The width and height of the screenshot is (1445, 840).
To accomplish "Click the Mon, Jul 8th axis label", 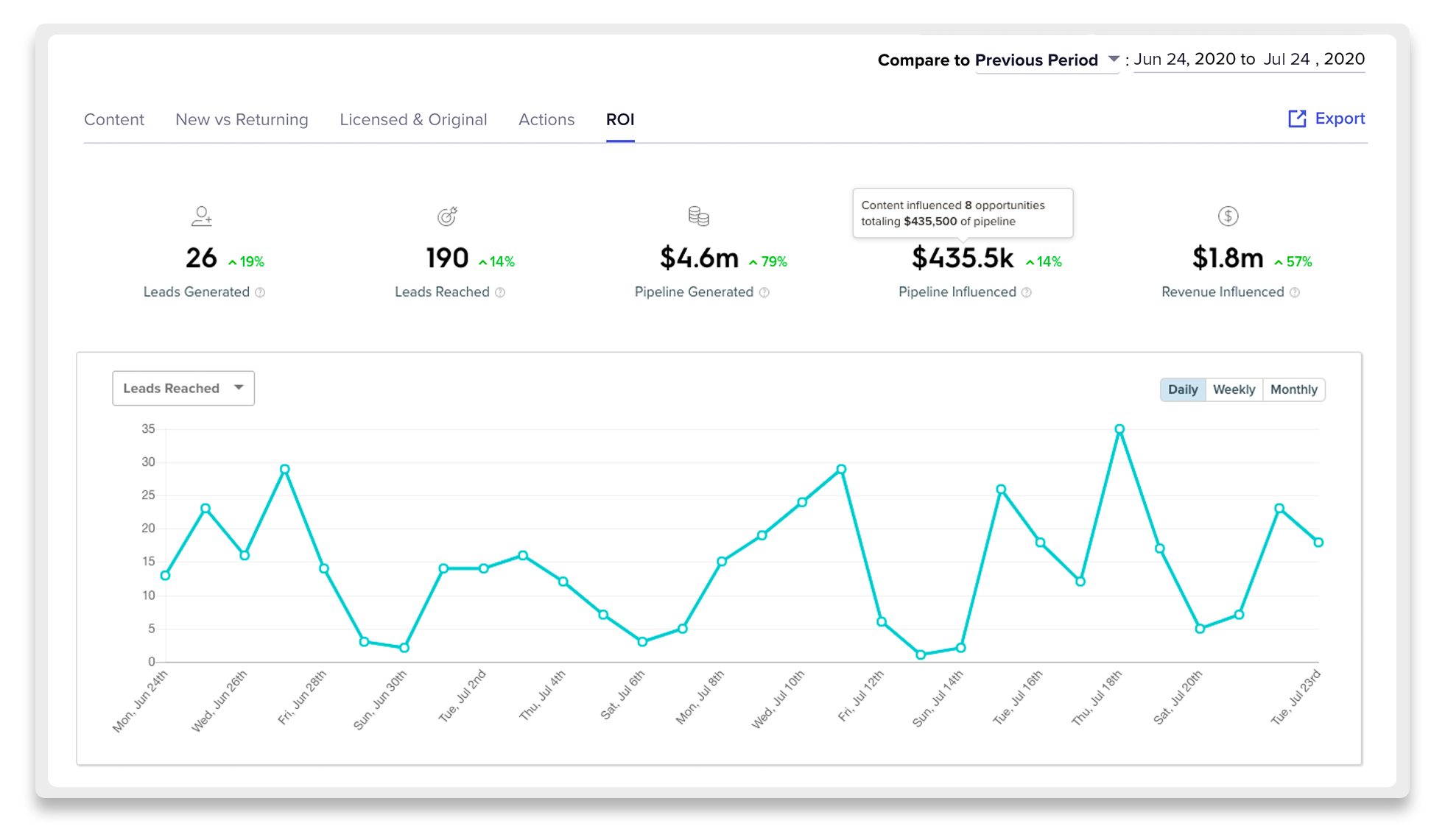I will click(700, 697).
